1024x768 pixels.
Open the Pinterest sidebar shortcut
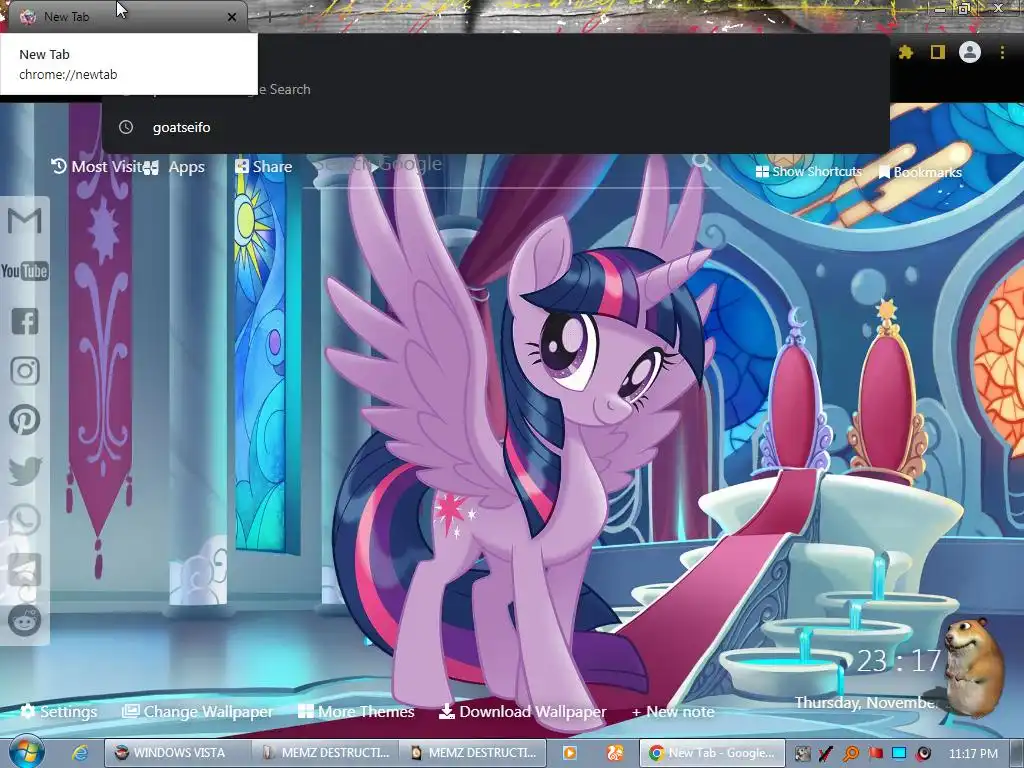(25, 421)
